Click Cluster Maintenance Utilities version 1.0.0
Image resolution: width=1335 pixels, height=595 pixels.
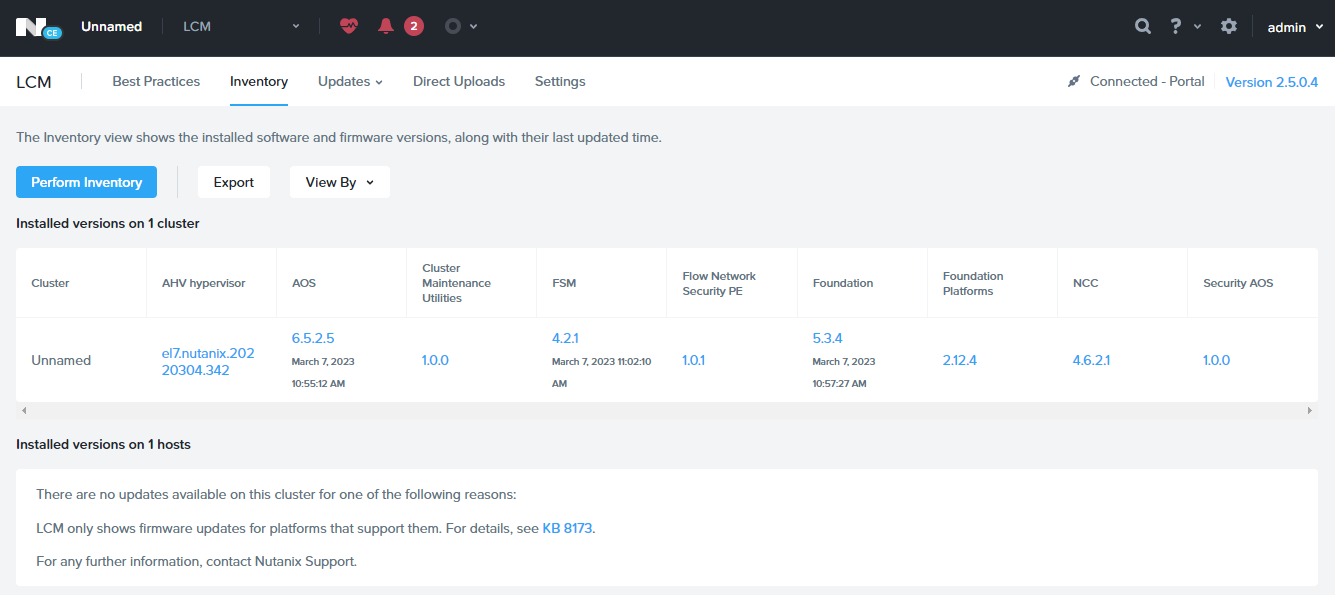pos(435,360)
